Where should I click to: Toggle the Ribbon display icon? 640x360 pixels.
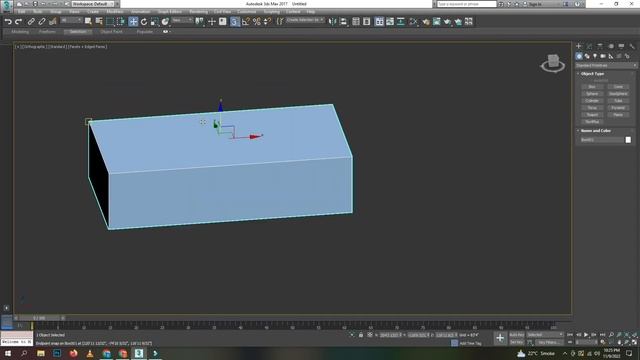point(379,22)
